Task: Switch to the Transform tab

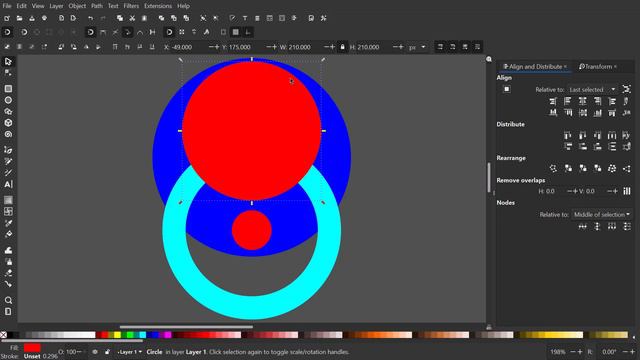Action: 598,67
